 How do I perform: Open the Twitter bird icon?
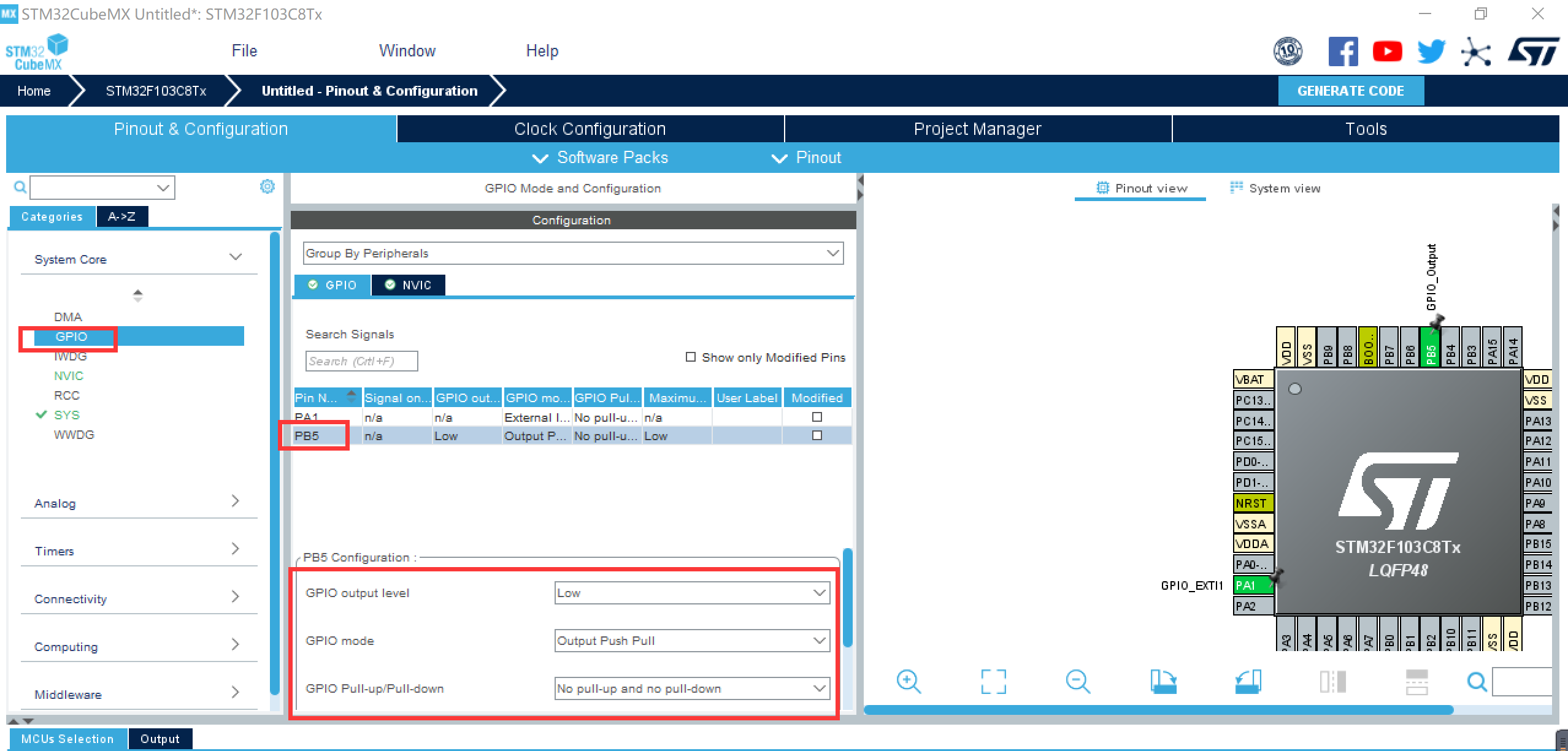click(1431, 51)
